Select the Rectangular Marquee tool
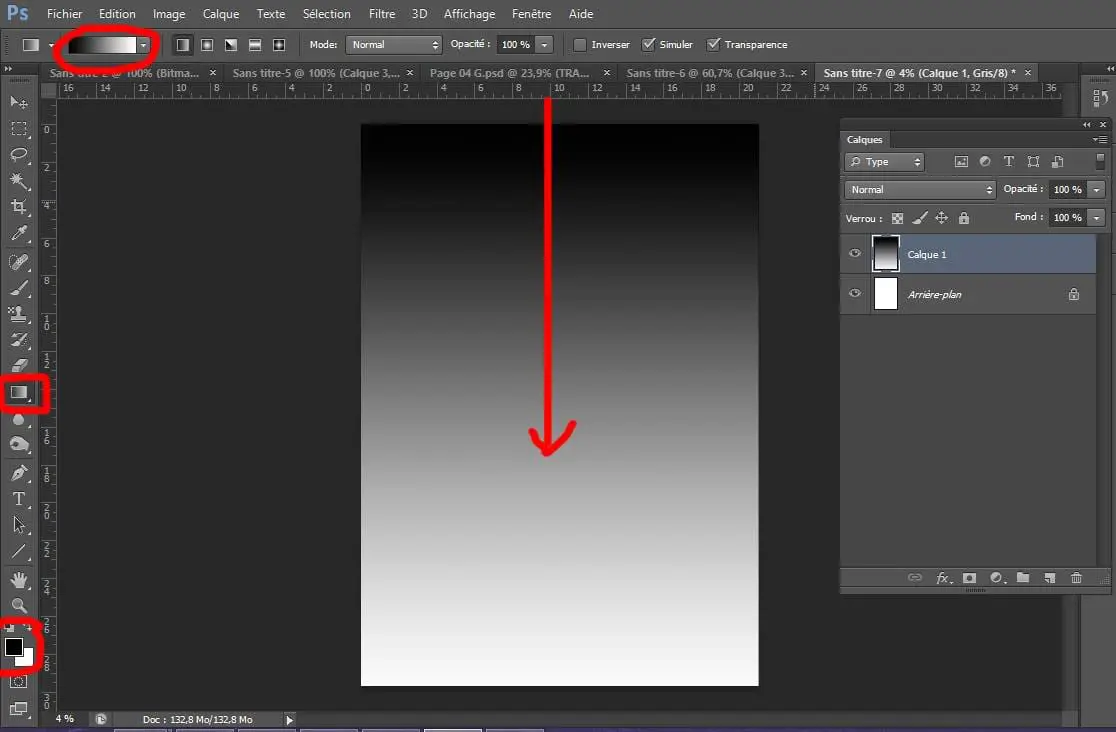 pos(19,129)
